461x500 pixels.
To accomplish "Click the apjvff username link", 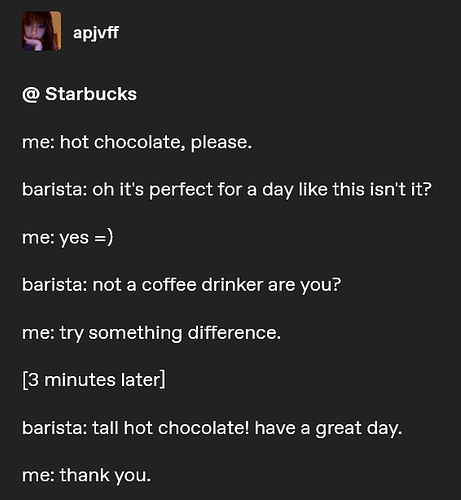I will (x=96, y=33).
